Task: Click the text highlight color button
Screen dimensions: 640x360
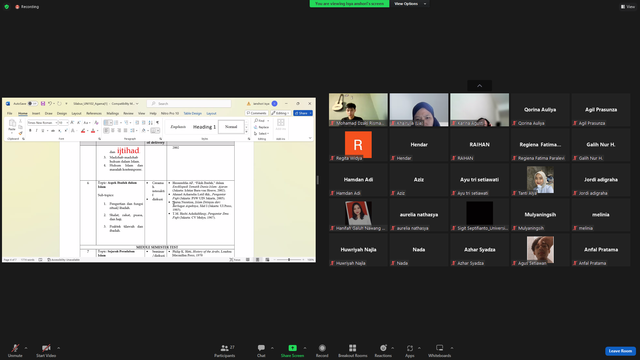Action: coord(83,131)
